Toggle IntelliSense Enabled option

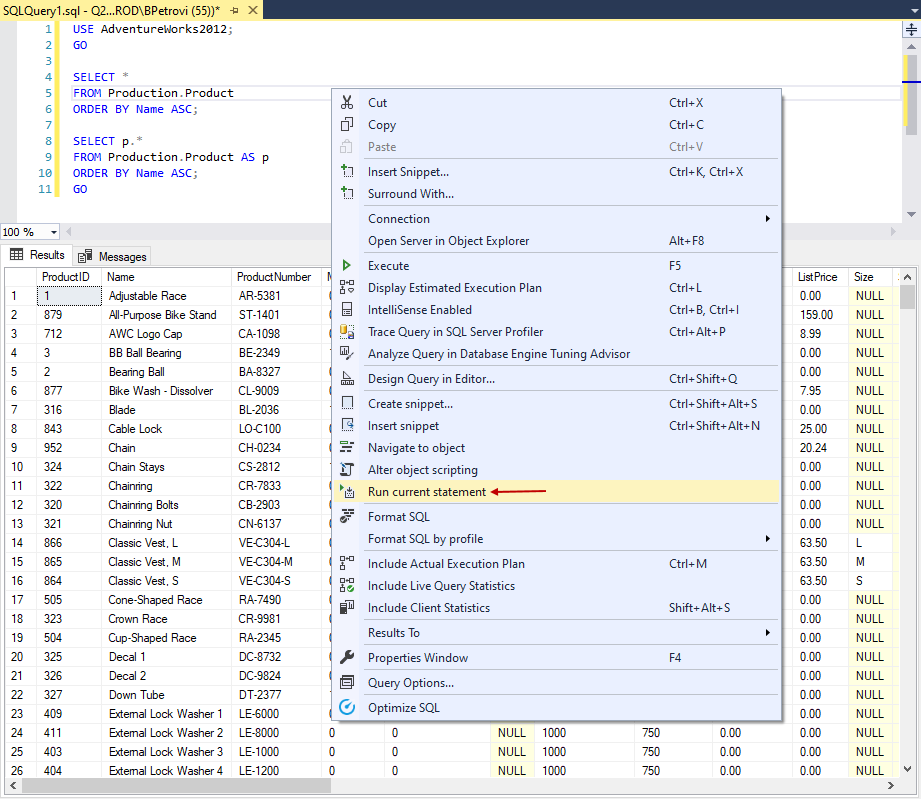click(x=556, y=310)
